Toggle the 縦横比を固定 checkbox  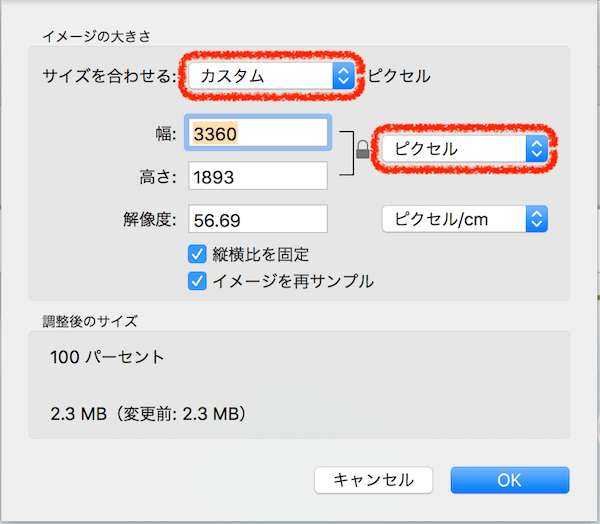(x=197, y=254)
